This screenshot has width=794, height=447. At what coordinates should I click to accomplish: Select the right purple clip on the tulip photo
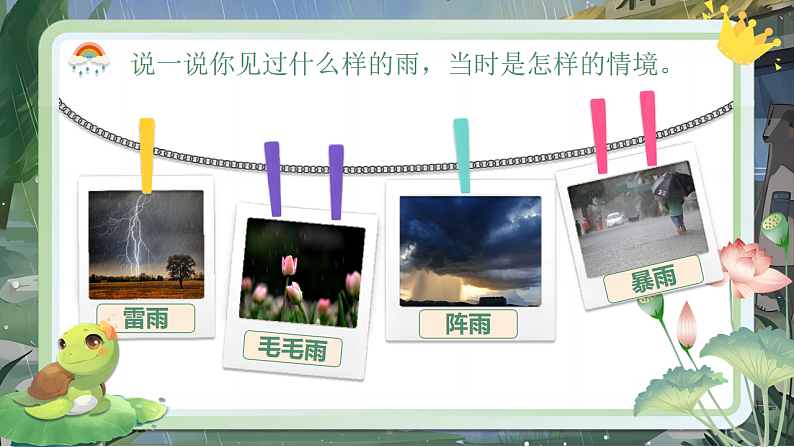[336, 181]
